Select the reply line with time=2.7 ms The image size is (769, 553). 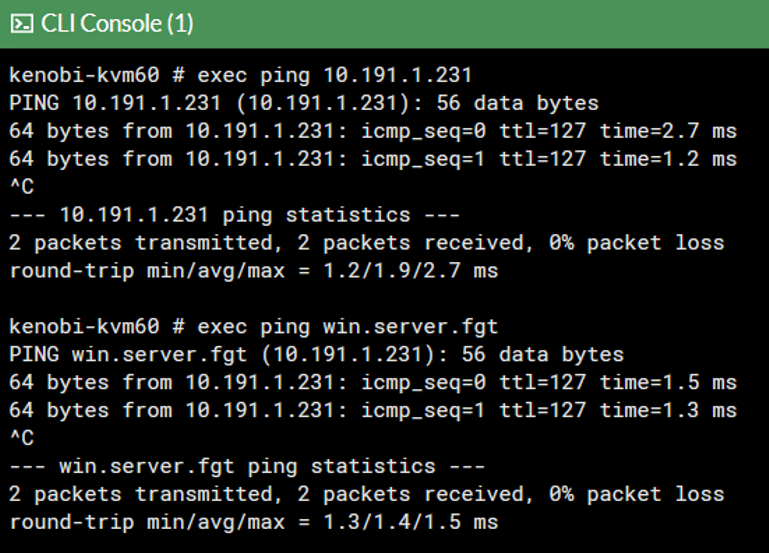click(372, 131)
